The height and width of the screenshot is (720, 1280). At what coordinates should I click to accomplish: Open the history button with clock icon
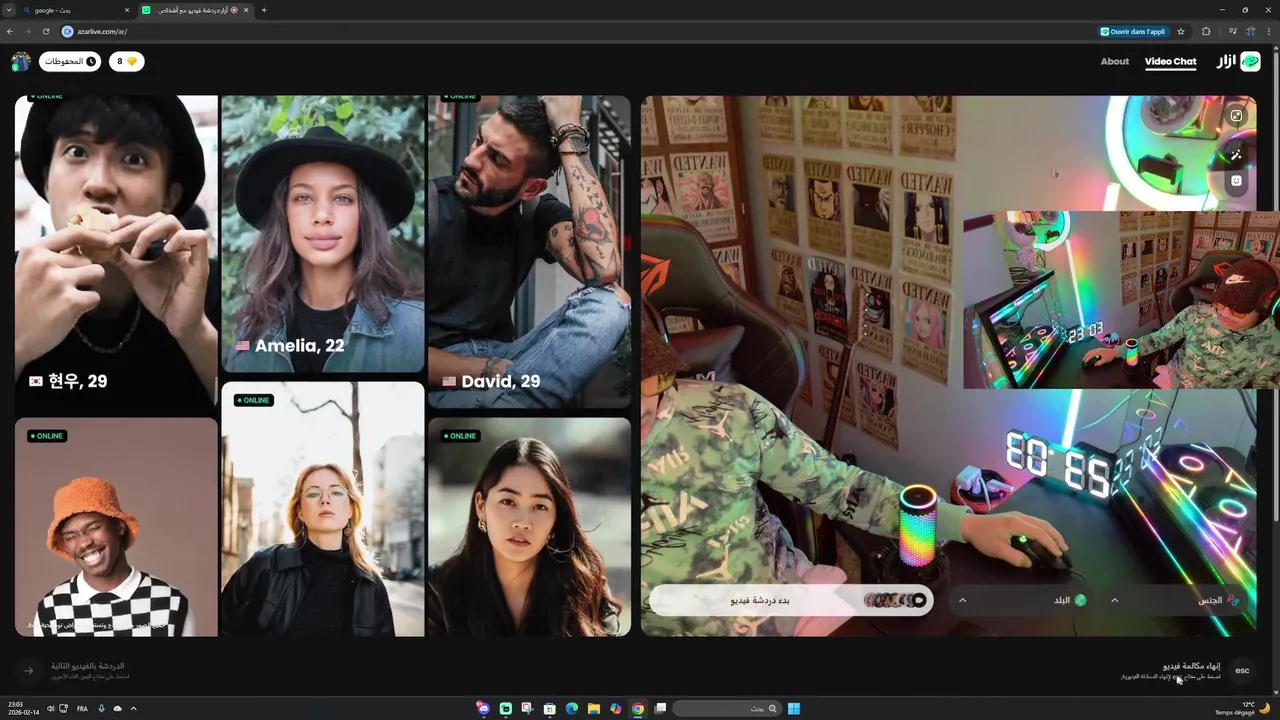pyautogui.click(x=70, y=62)
